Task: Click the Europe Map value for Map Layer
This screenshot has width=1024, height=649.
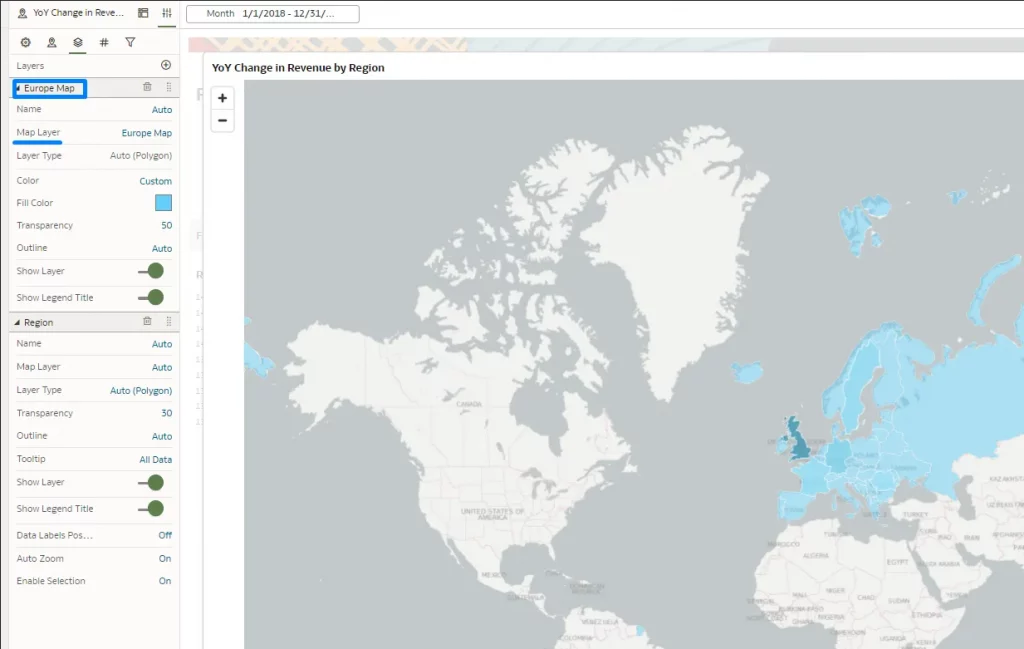Action: [x=146, y=133]
